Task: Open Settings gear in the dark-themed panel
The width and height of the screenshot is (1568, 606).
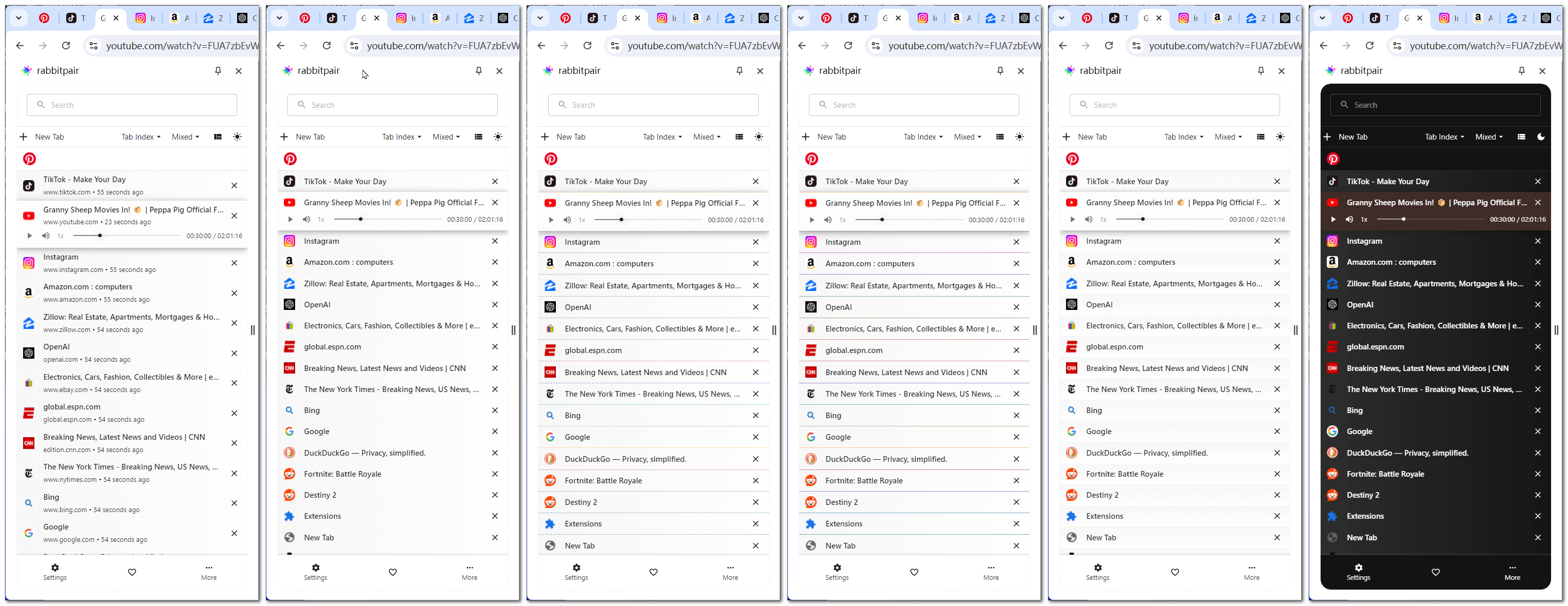Action: (x=1358, y=572)
